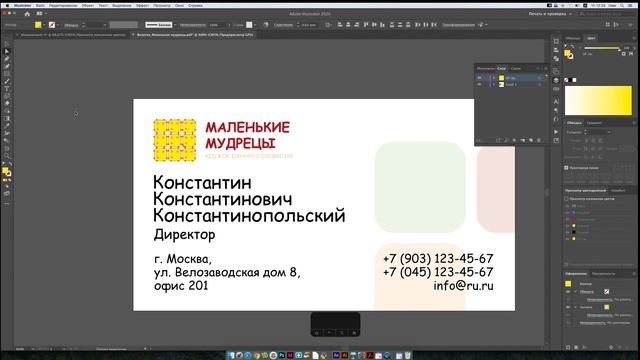Image resolution: width=640 pixels, height=360 pixels.
Task: Open the Arrange Documents icon
Action: click(x=40, y=14)
